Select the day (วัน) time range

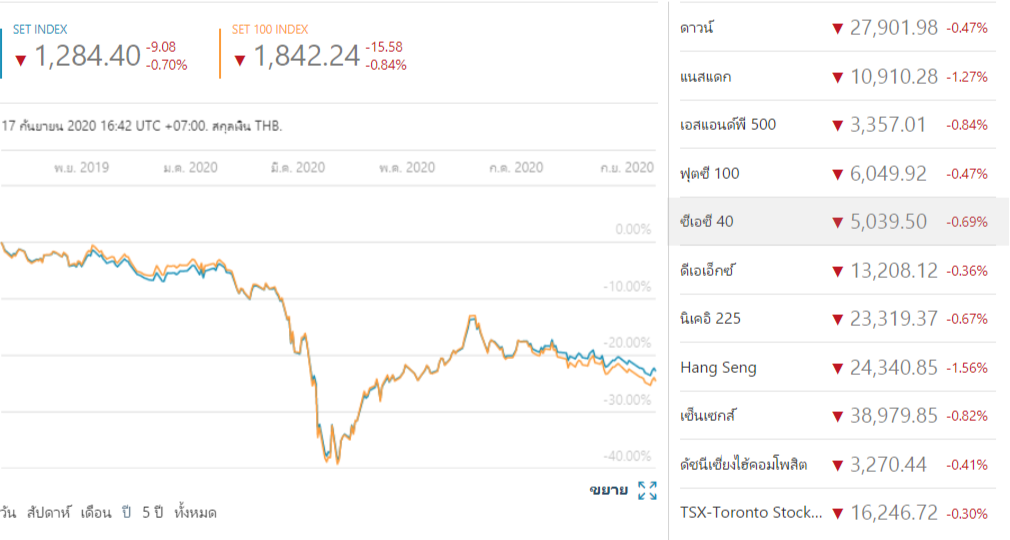tap(9, 513)
